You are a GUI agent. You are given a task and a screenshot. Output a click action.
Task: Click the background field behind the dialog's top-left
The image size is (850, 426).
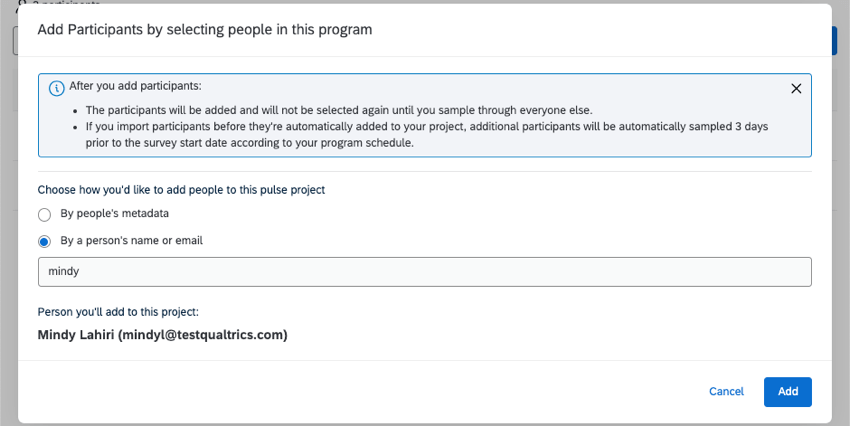14,40
